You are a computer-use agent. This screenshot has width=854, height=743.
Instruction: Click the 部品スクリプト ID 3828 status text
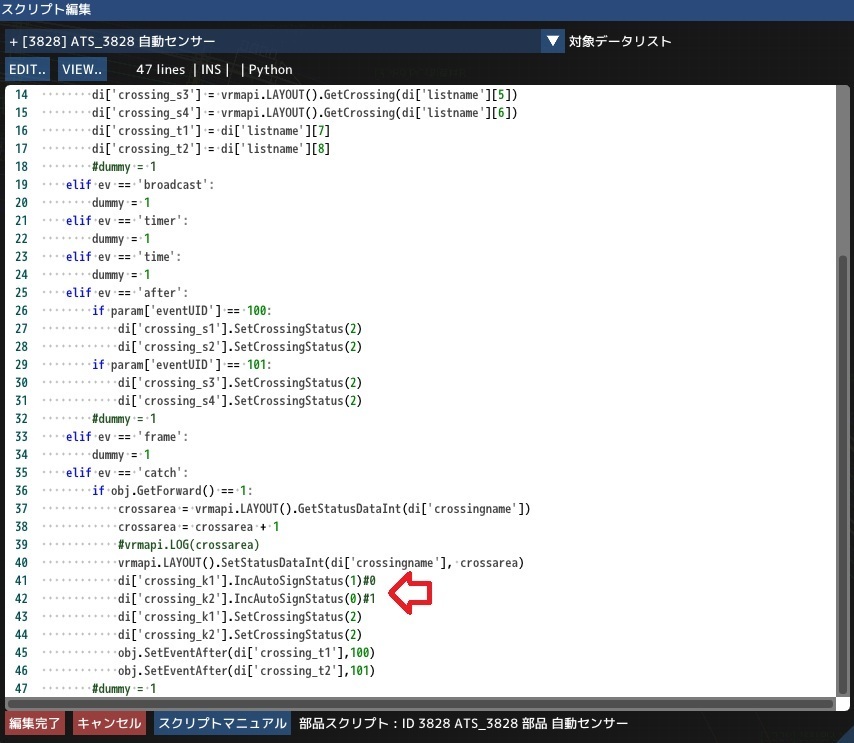[x=463, y=723]
